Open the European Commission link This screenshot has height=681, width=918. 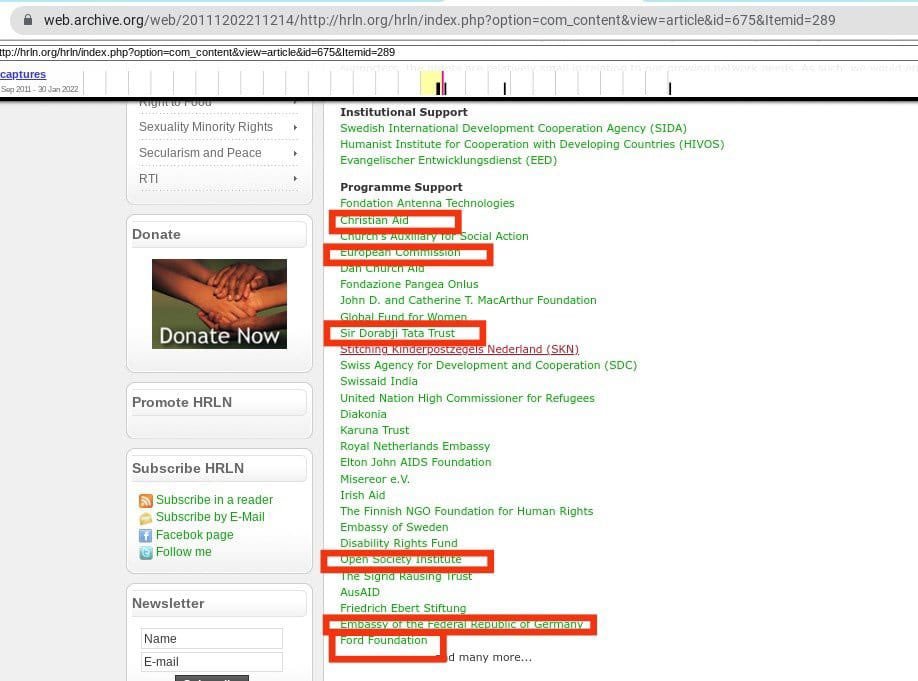click(x=400, y=252)
